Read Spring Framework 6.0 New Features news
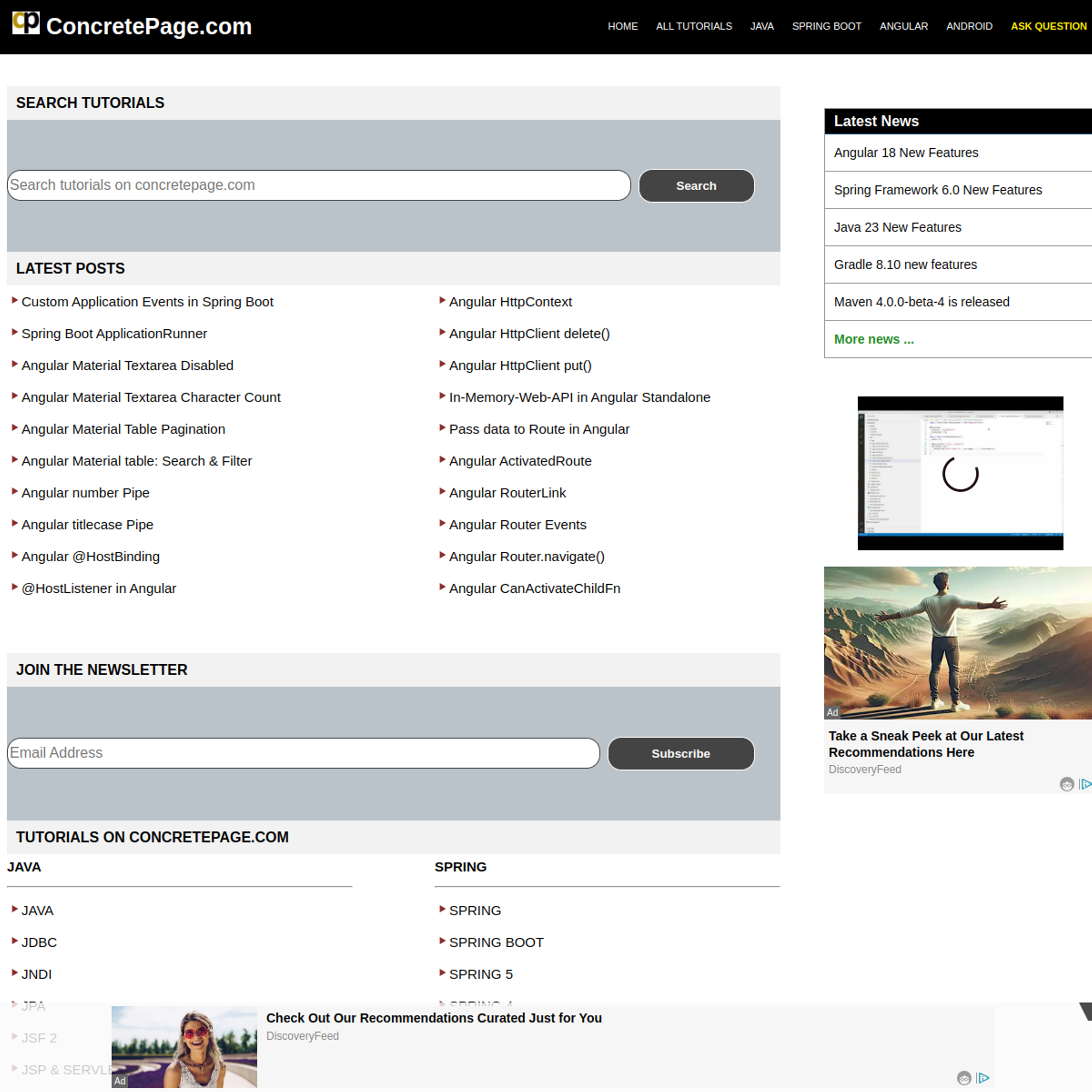Image resolution: width=1092 pixels, height=1092 pixels. (938, 190)
